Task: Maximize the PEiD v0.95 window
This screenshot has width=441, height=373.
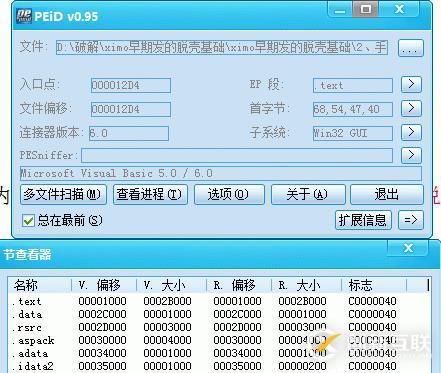Action: 366,9
